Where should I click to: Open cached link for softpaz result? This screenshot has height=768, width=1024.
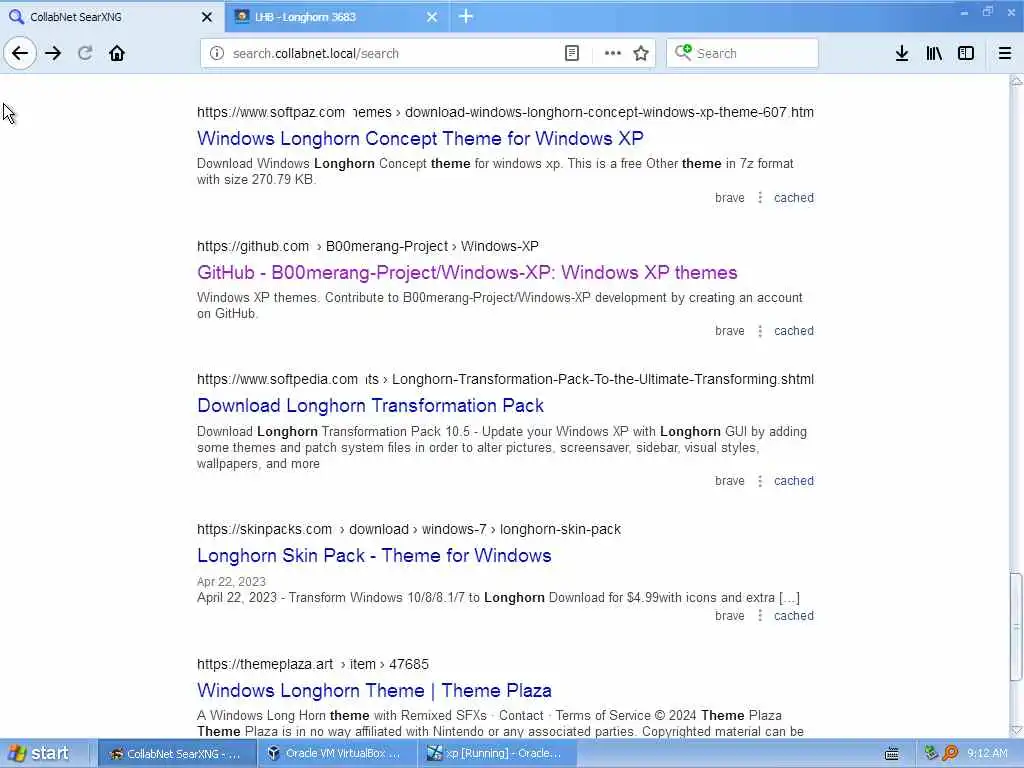click(793, 198)
